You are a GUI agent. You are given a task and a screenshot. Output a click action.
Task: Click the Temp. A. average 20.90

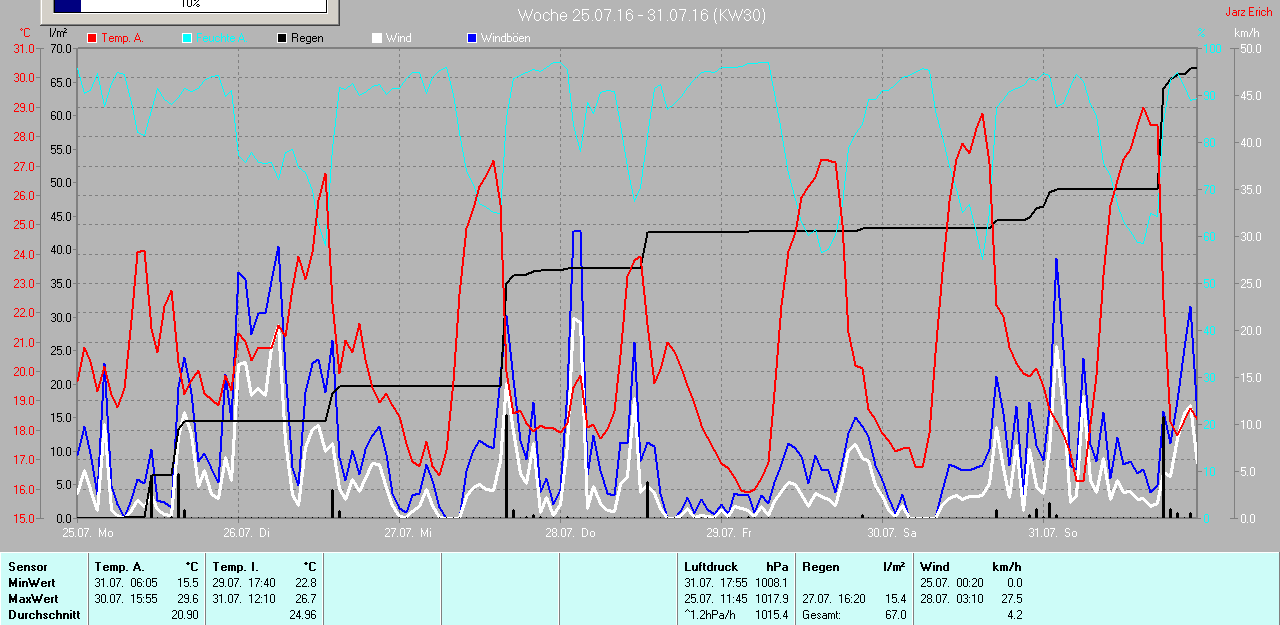point(185,615)
